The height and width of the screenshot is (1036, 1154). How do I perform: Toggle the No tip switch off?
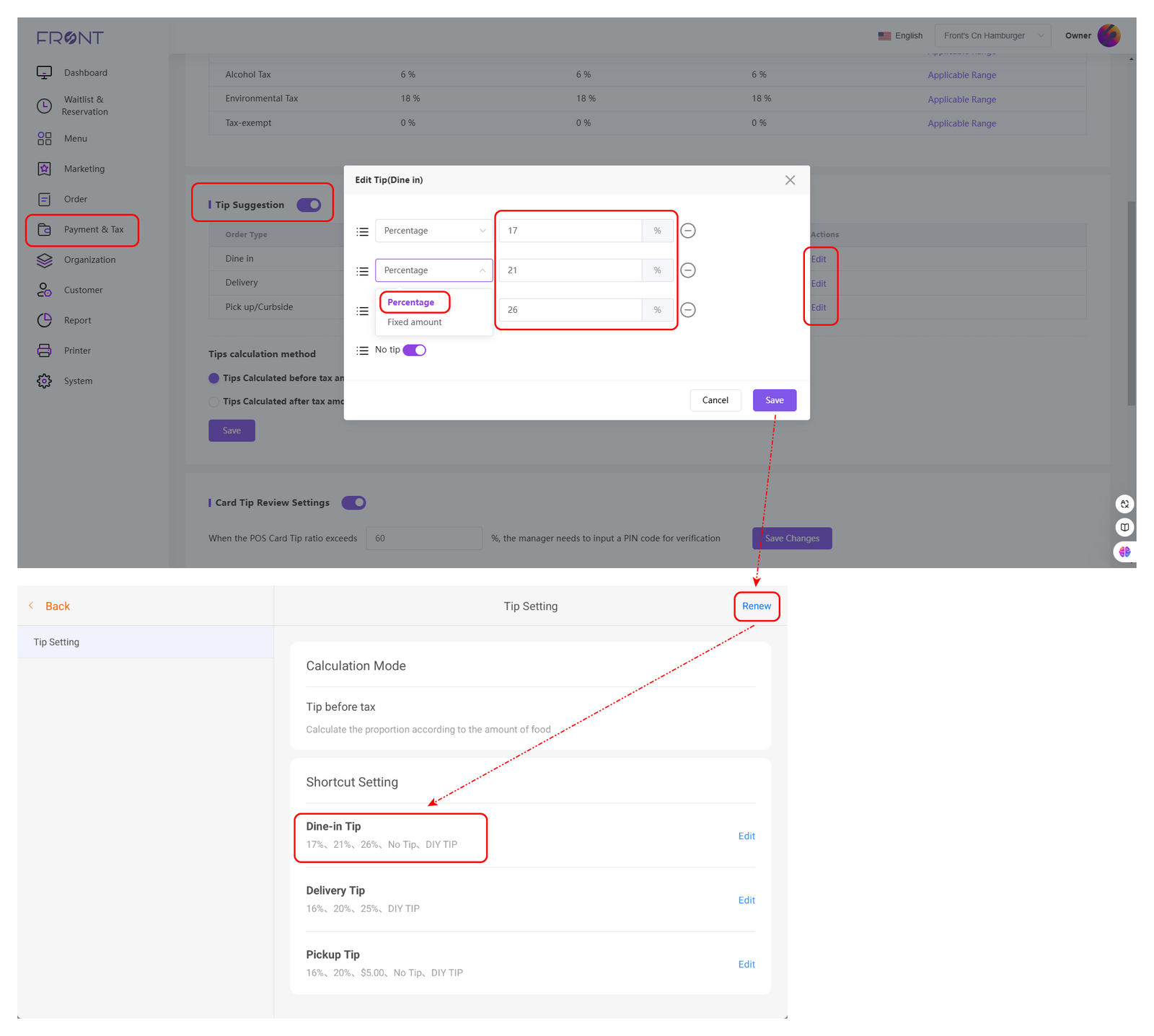(x=414, y=350)
